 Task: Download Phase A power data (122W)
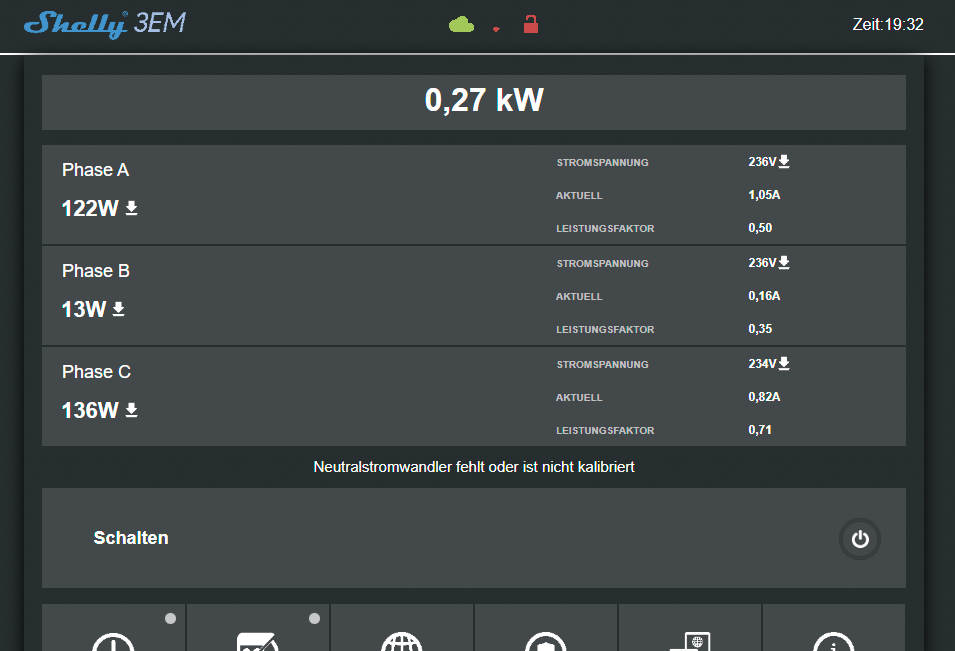(x=132, y=208)
